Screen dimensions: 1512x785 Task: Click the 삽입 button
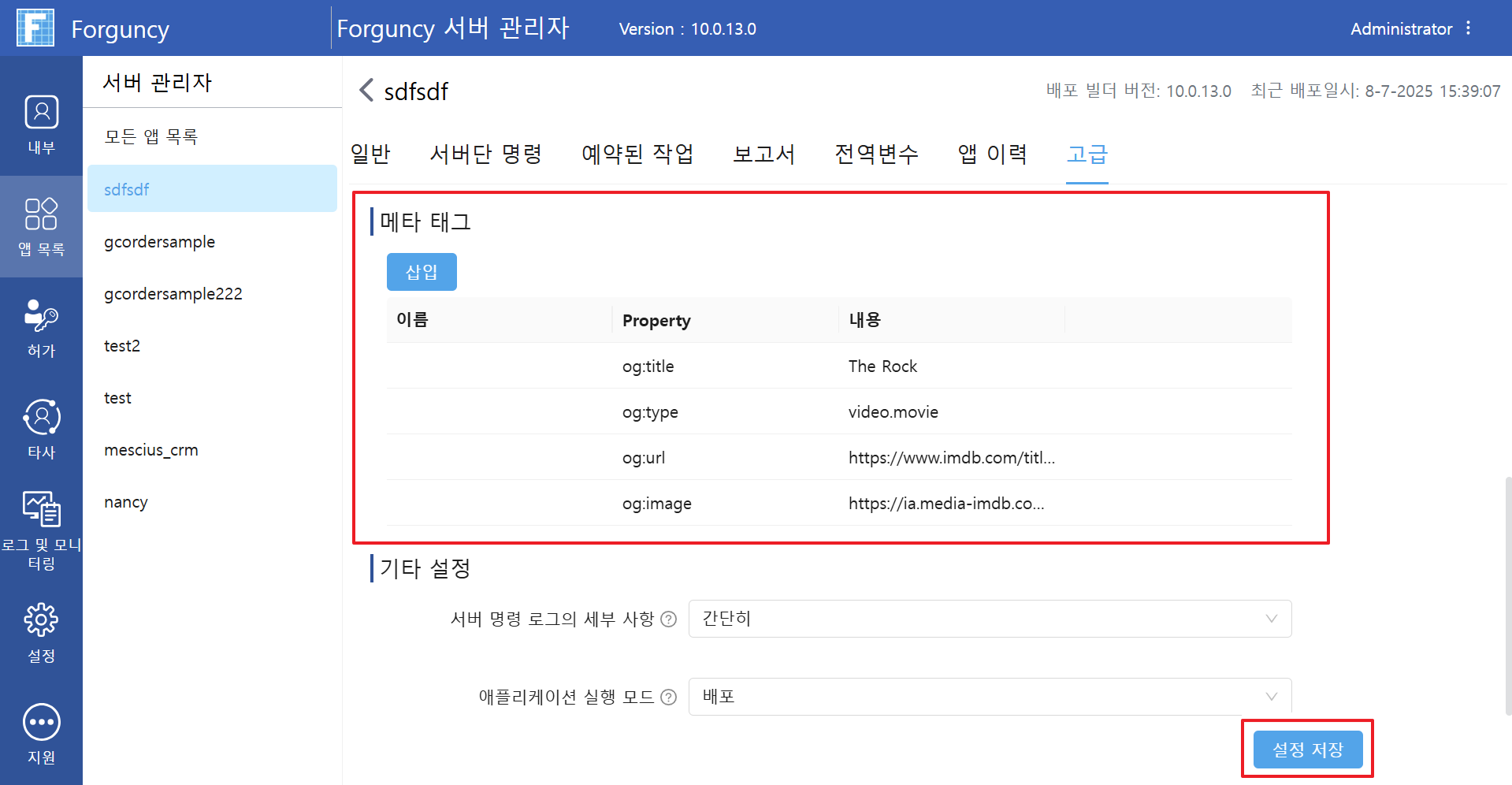click(422, 272)
